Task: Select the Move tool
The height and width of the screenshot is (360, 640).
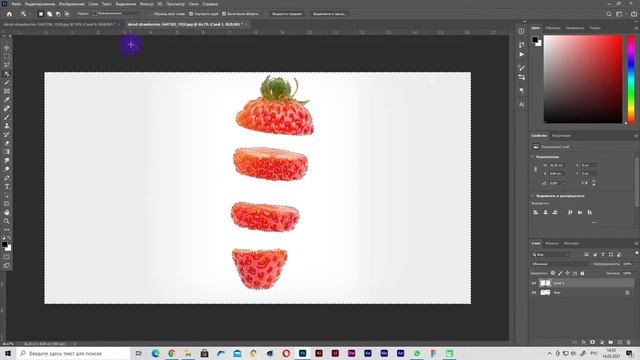Action: click(7, 48)
